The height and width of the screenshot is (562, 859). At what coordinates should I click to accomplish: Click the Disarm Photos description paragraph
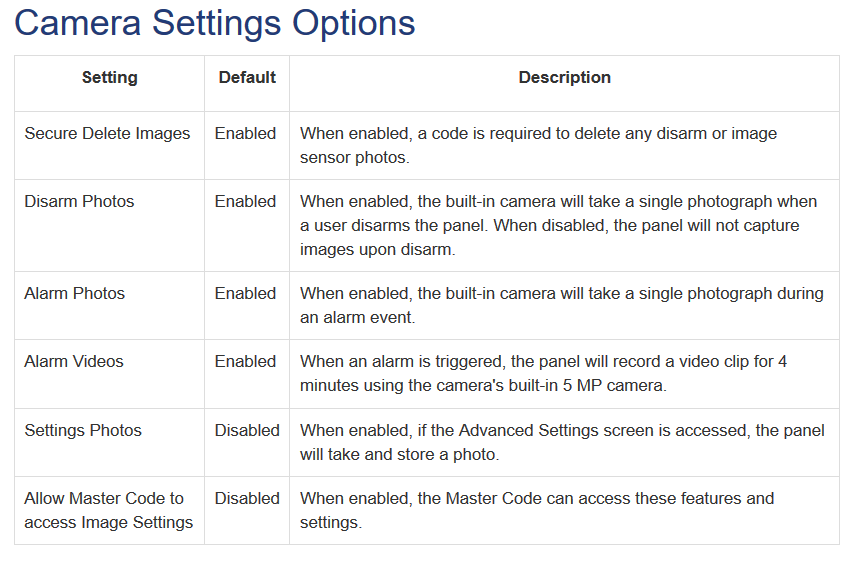click(x=558, y=225)
